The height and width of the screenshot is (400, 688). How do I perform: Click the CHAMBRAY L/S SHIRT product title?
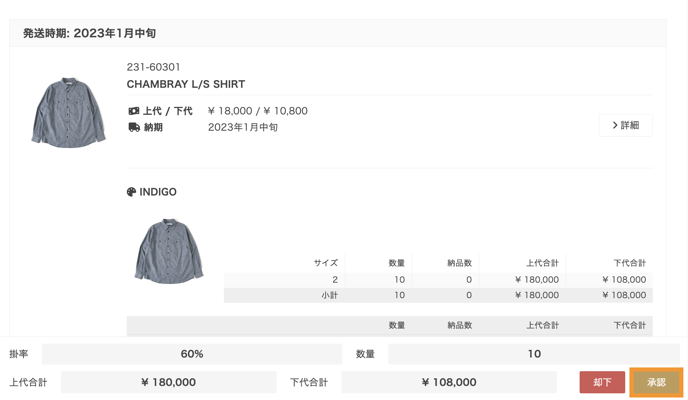[186, 84]
